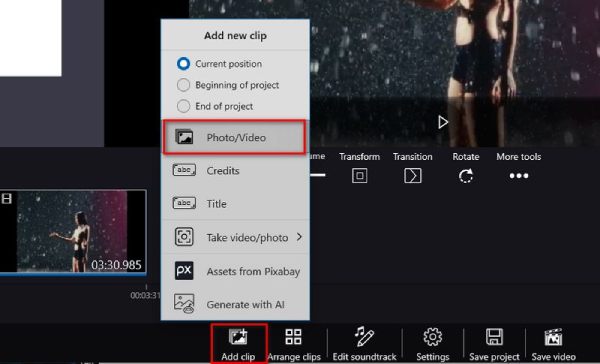Viewport: 600px width, 364px height.
Task: Click the Add new clip heading
Action: pos(235,36)
